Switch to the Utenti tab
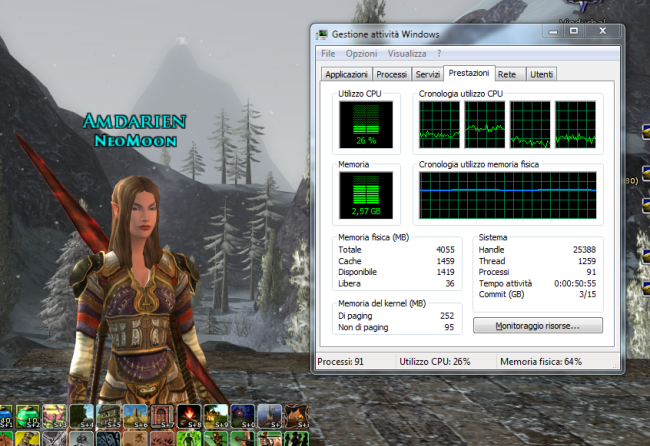This screenshot has height=446, width=650. click(541, 74)
